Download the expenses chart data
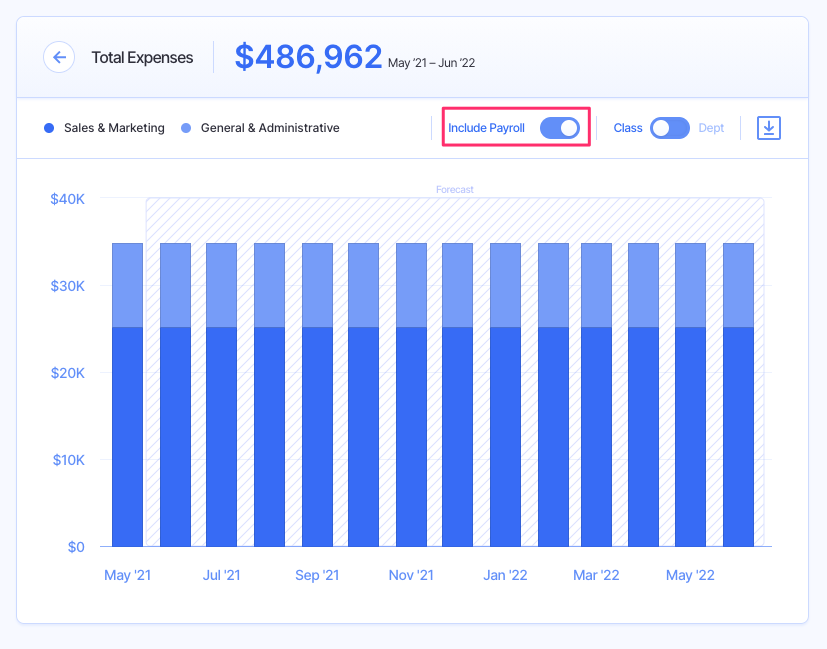The image size is (827, 649). tap(768, 128)
